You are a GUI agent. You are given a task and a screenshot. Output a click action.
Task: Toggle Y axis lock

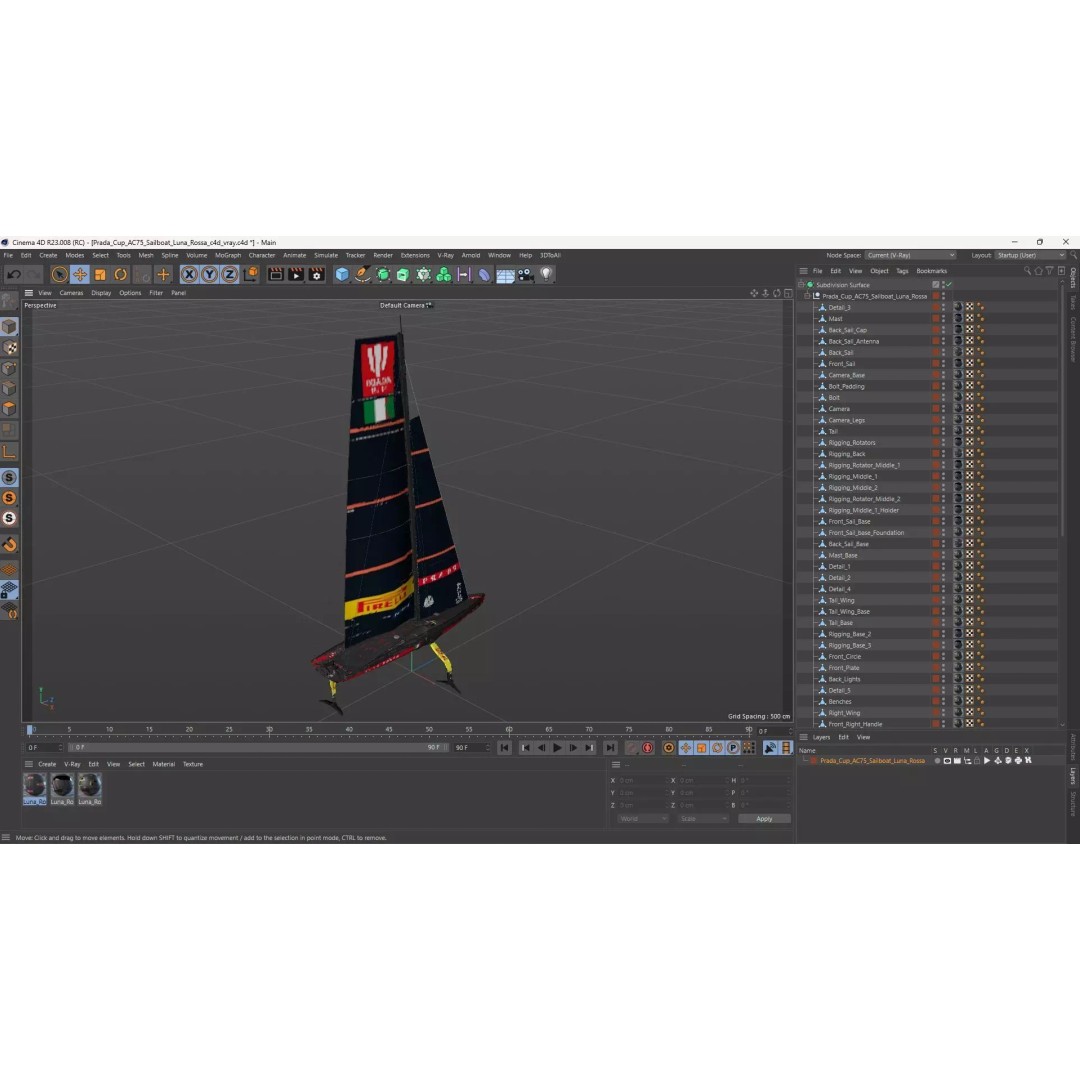click(209, 275)
